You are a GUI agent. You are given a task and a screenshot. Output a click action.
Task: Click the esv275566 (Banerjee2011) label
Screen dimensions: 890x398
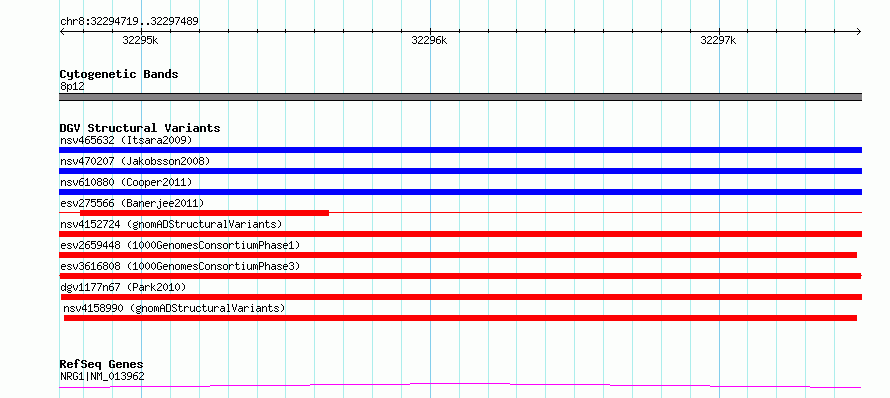(132, 203)
